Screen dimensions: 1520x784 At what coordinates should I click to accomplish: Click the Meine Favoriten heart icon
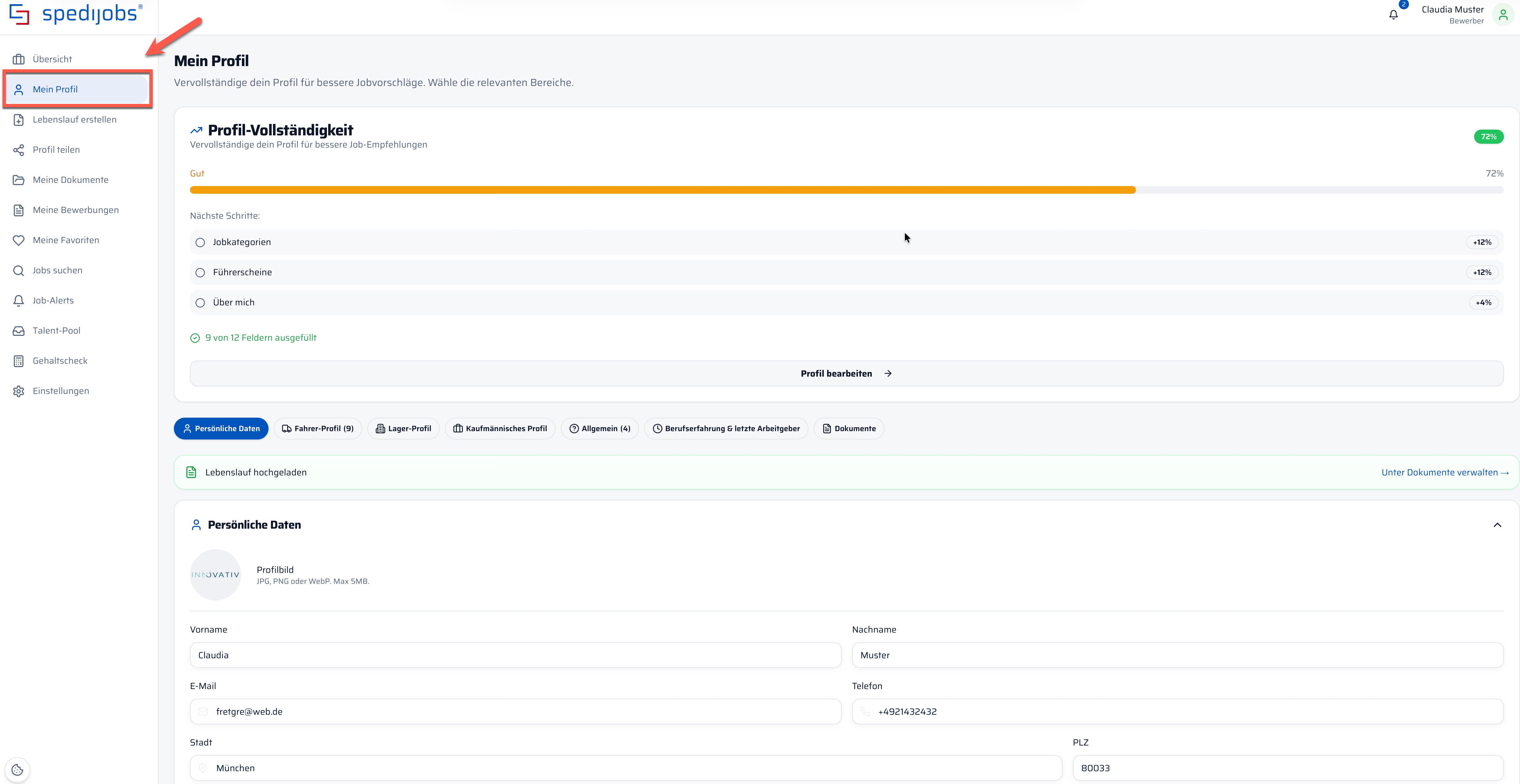tap(19, 240)
